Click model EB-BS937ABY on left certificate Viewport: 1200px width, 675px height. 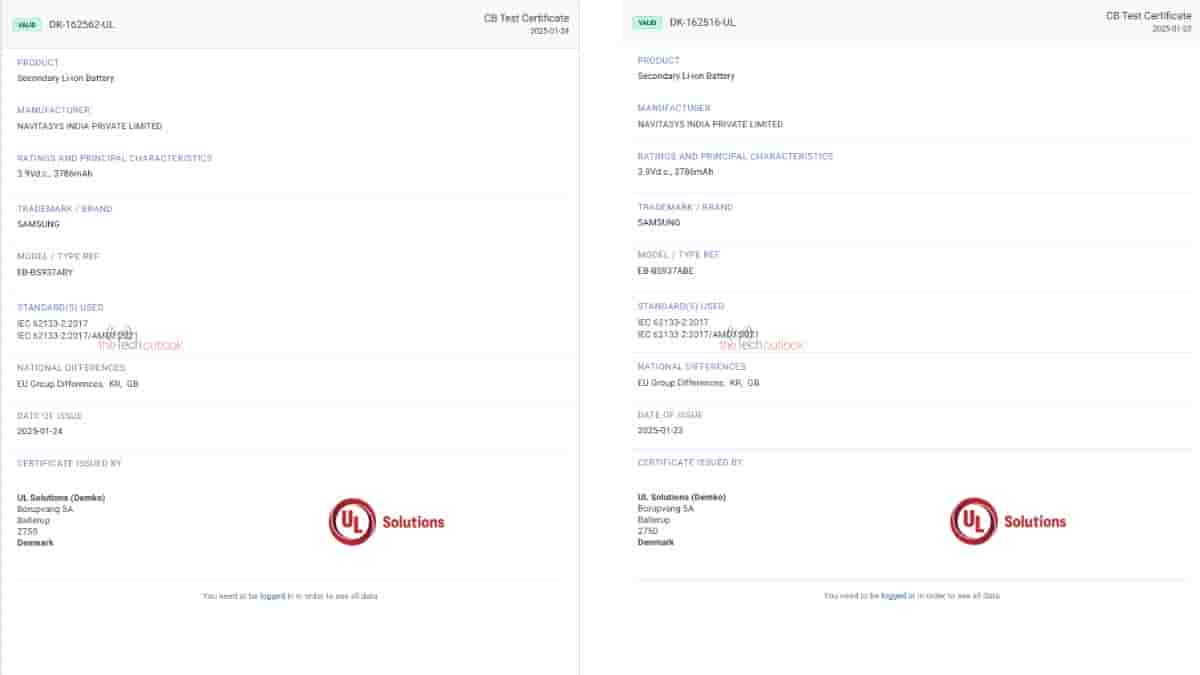(x=44, y=271)
